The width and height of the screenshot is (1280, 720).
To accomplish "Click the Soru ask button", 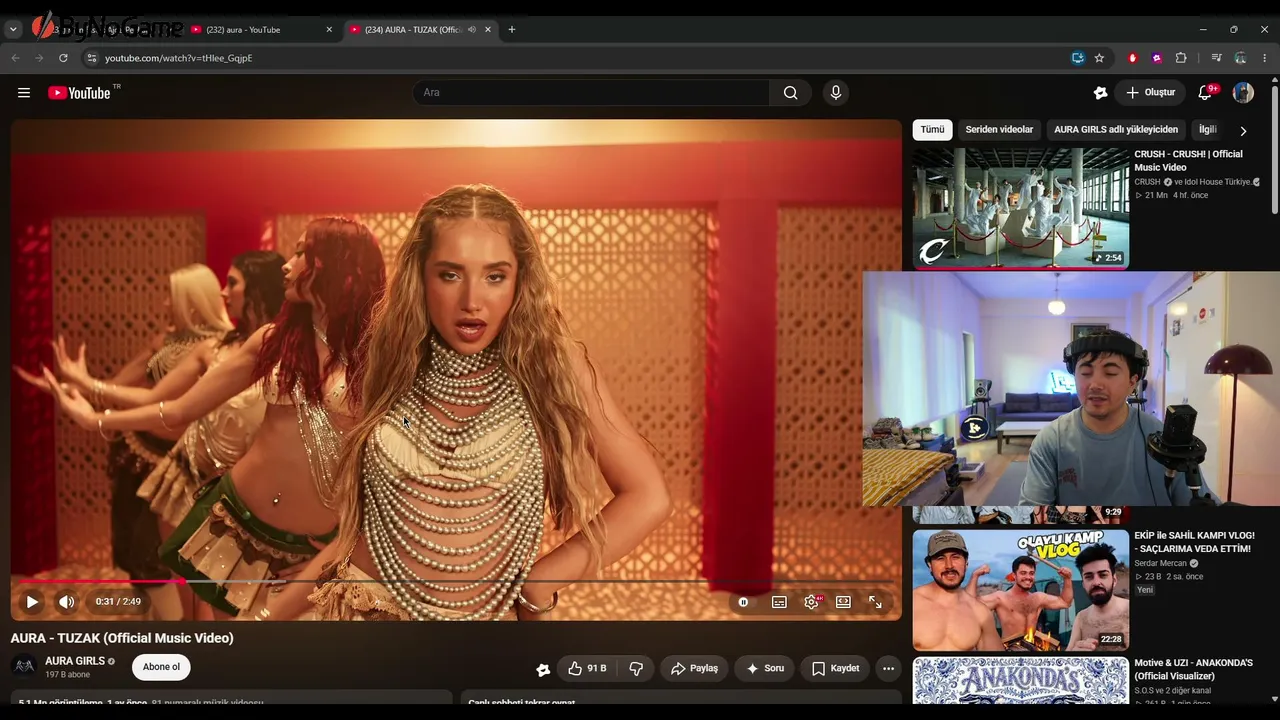I will (x=765, y=668).
